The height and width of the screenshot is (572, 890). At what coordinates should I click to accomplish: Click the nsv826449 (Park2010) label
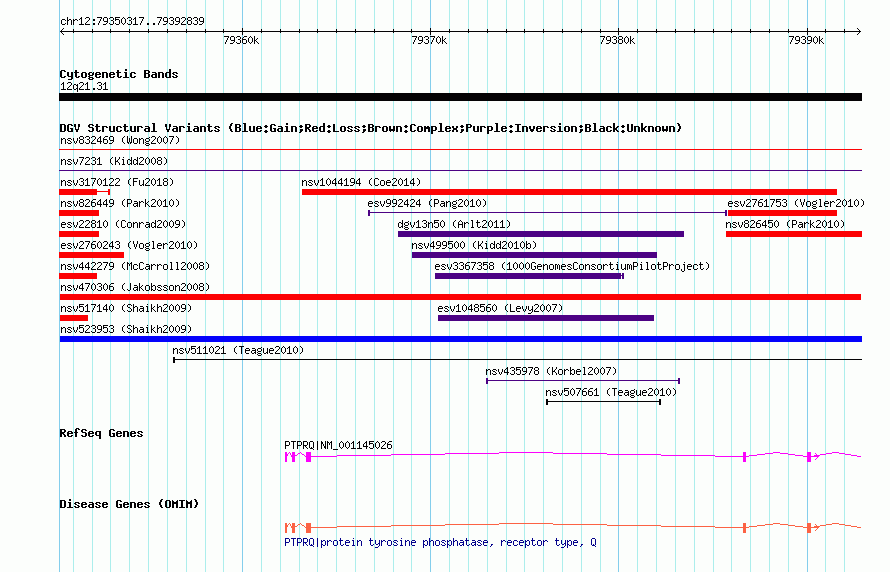click(x=120, y=203)
